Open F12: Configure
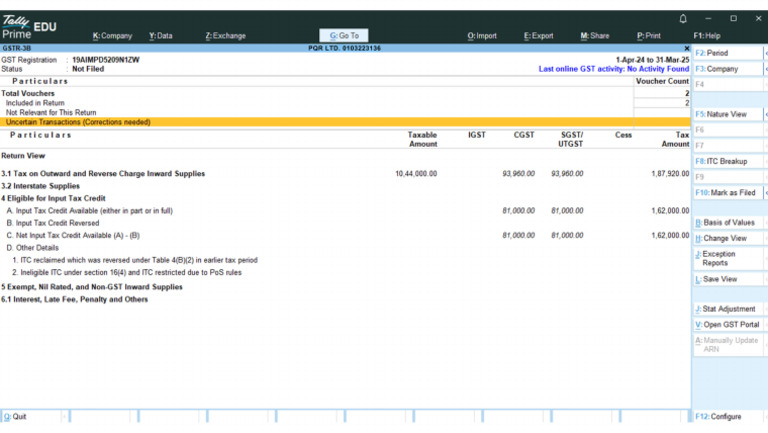768x433 pixels. click(728, 416)
